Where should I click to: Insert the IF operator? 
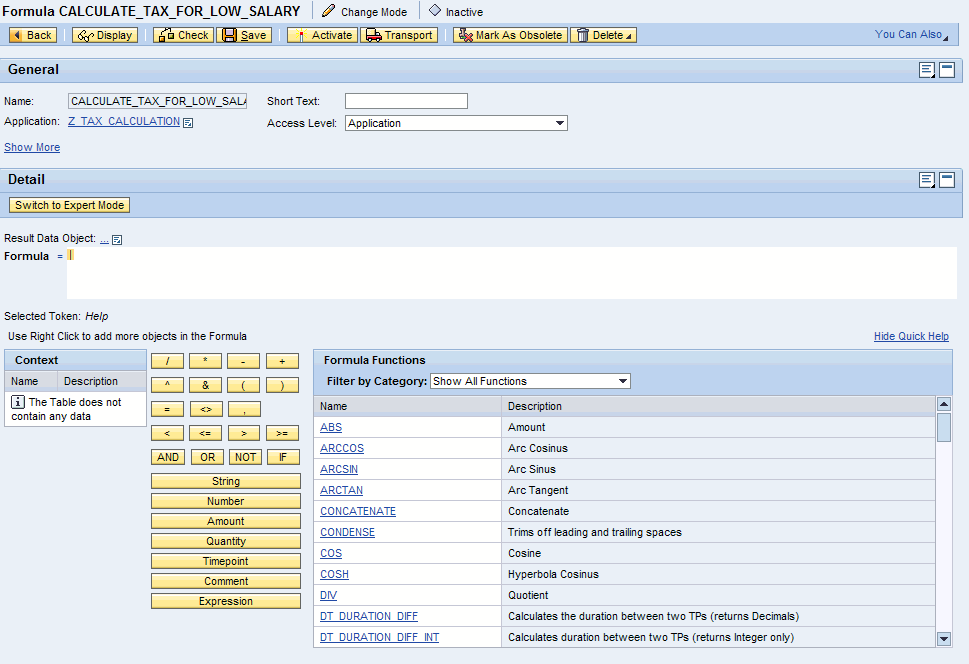[283, 457]
